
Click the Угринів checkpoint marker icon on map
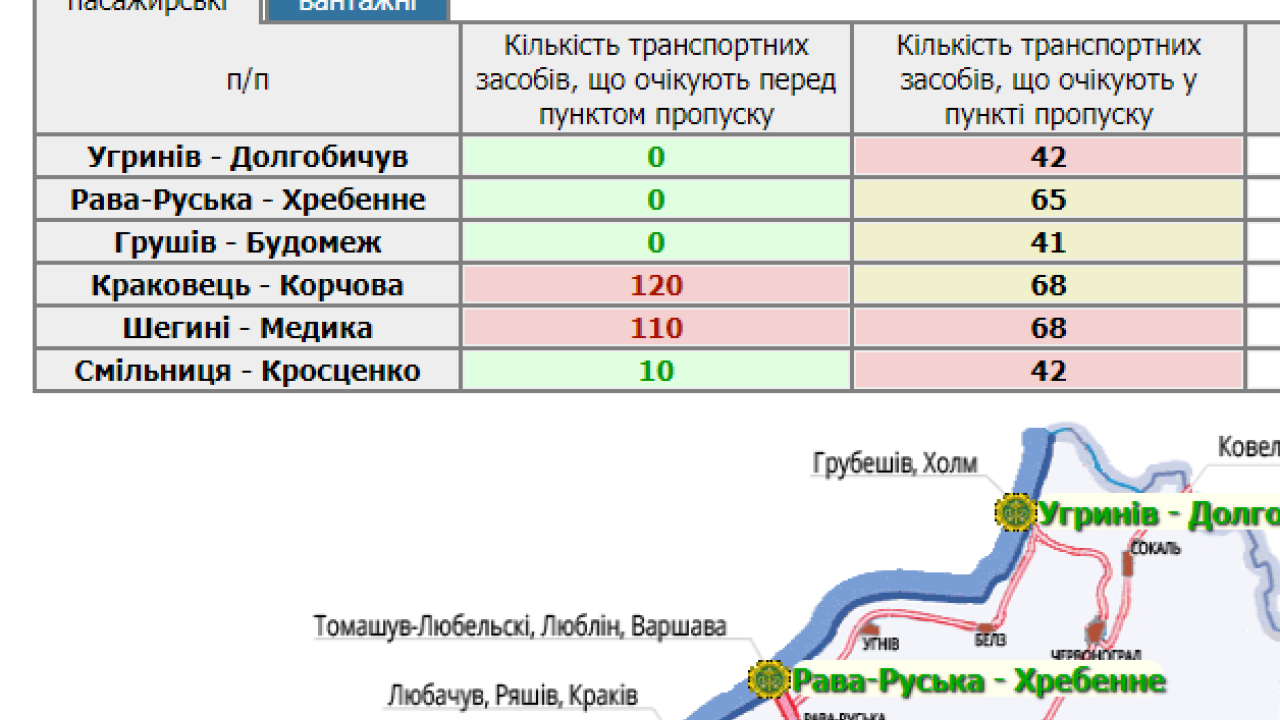[1015, 513]
